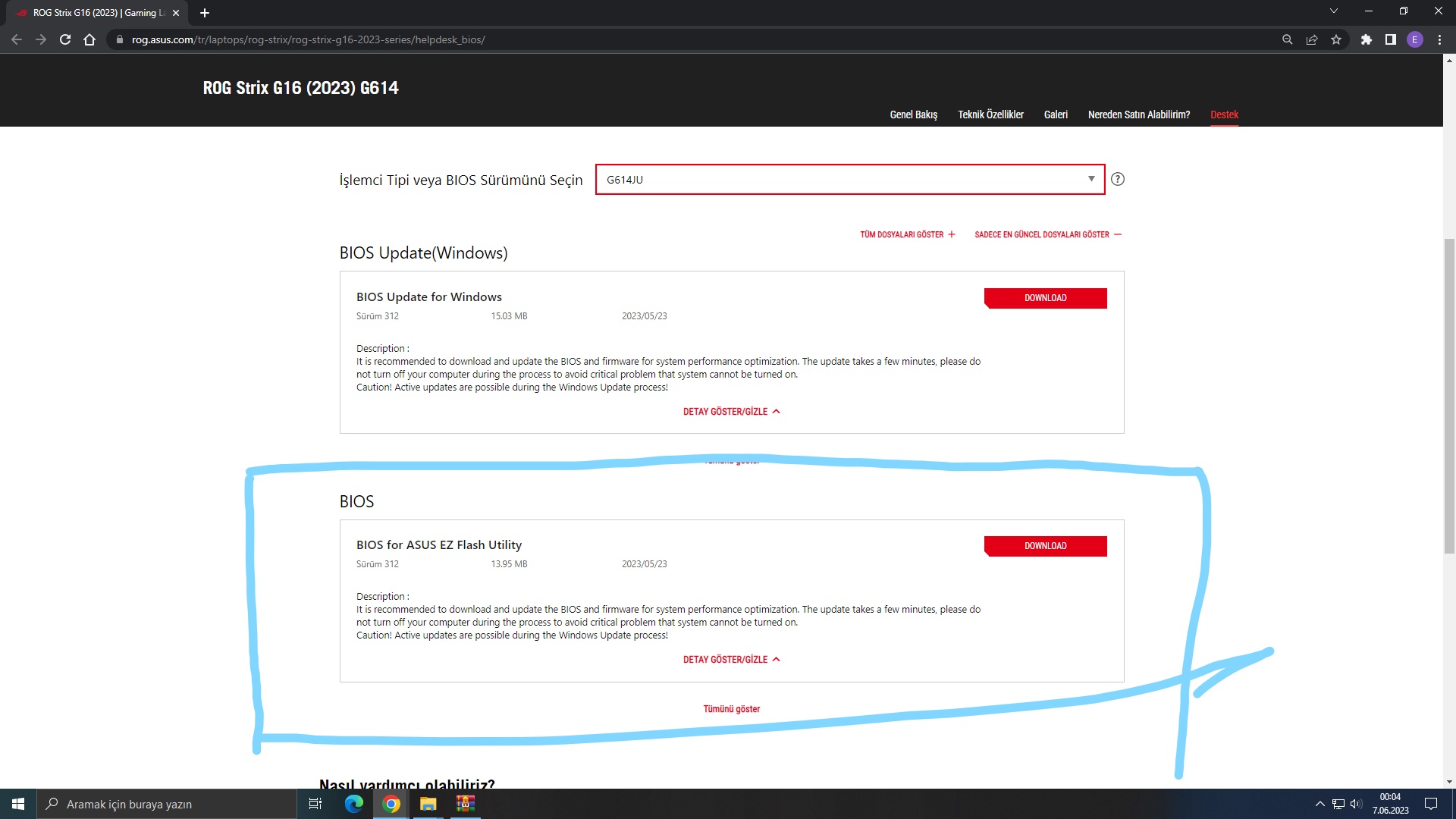Collapse details under BIOS for ASUS EZ Flash

coord(731,659)
